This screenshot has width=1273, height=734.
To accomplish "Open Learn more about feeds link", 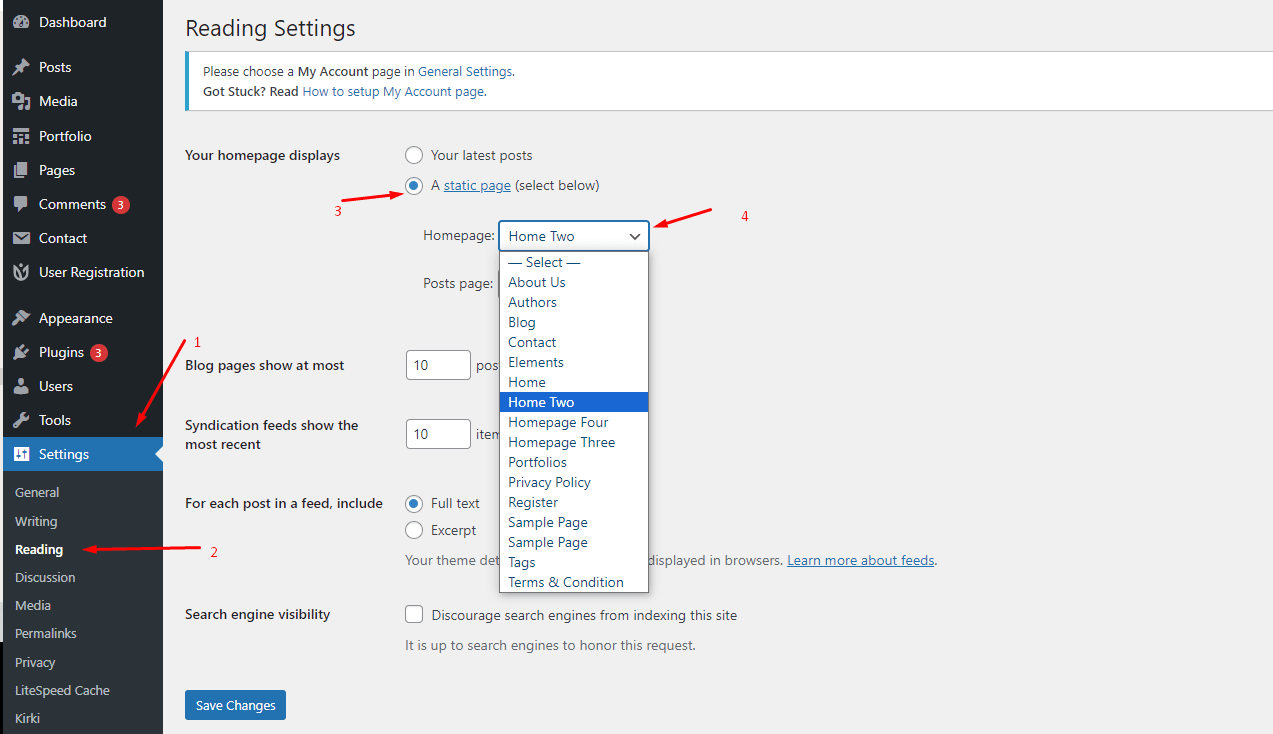I will (x=861, y=560).
